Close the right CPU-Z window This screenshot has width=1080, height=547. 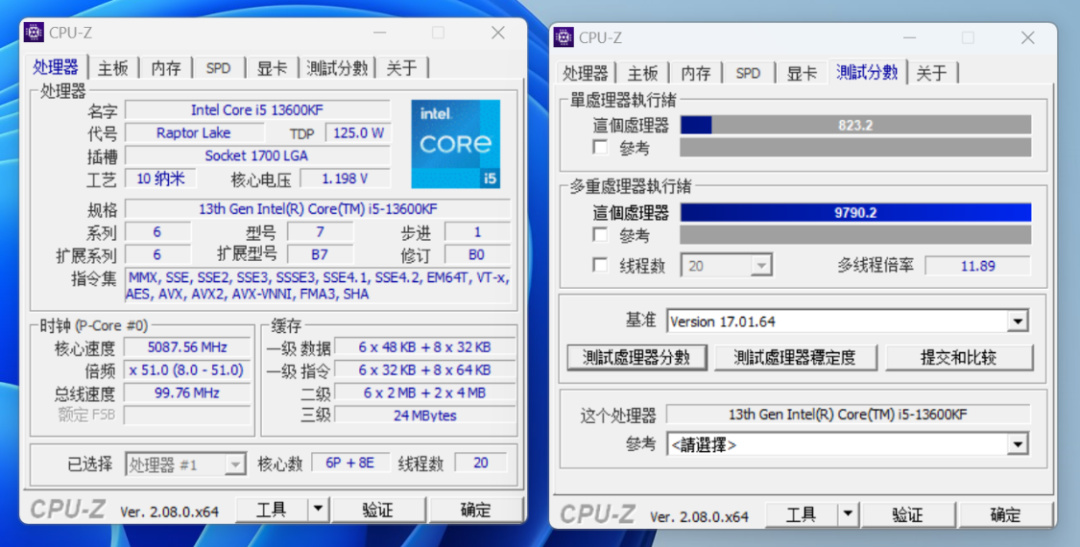[1028, 38]
